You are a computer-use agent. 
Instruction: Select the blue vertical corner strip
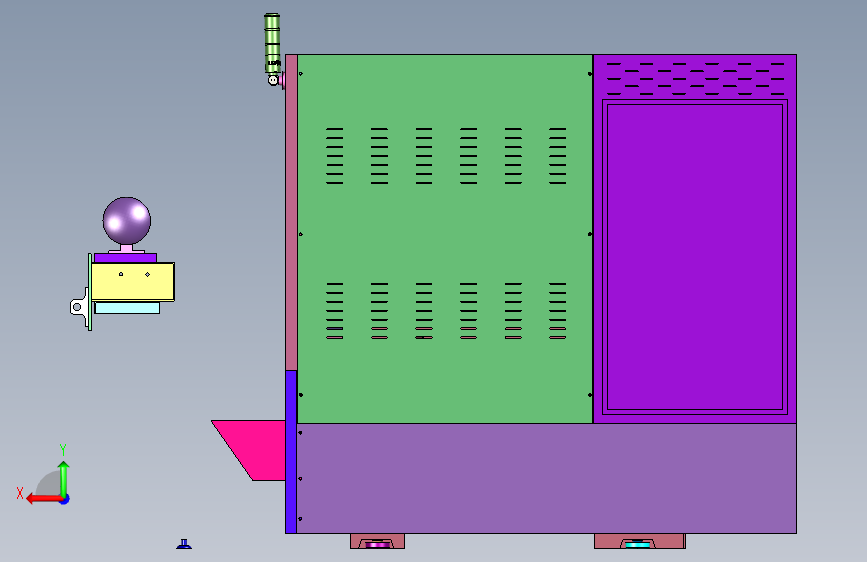point(291,451)
